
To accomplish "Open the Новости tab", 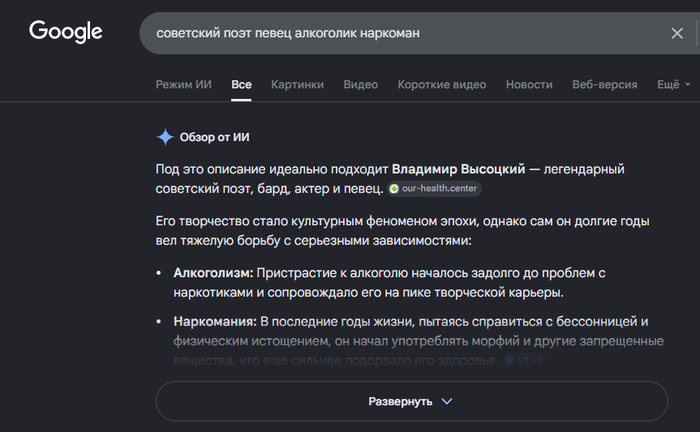I will pyautogui.click(x=529, y=84).
